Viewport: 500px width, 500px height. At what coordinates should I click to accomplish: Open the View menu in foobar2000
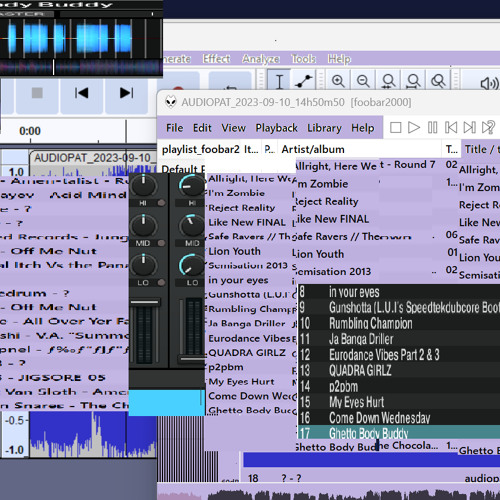(233, 128)
